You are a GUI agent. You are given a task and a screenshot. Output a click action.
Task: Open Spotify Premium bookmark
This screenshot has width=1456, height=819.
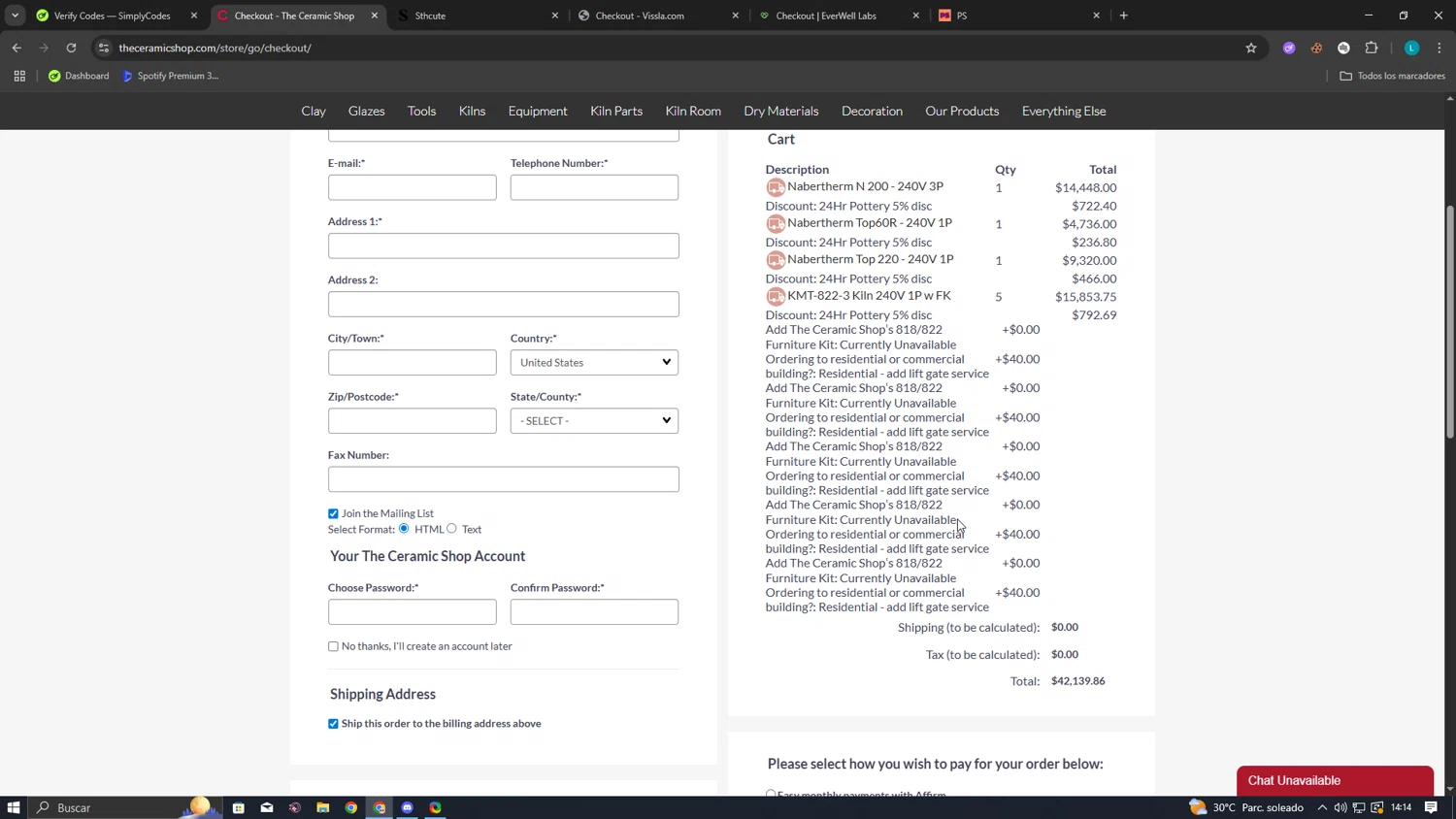pyautogui.click(x=171, y=76)
